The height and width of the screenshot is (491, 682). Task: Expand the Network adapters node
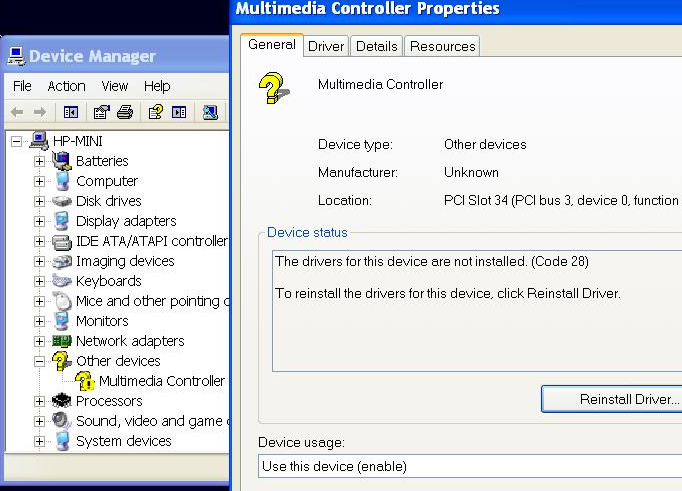pos(39,341)
